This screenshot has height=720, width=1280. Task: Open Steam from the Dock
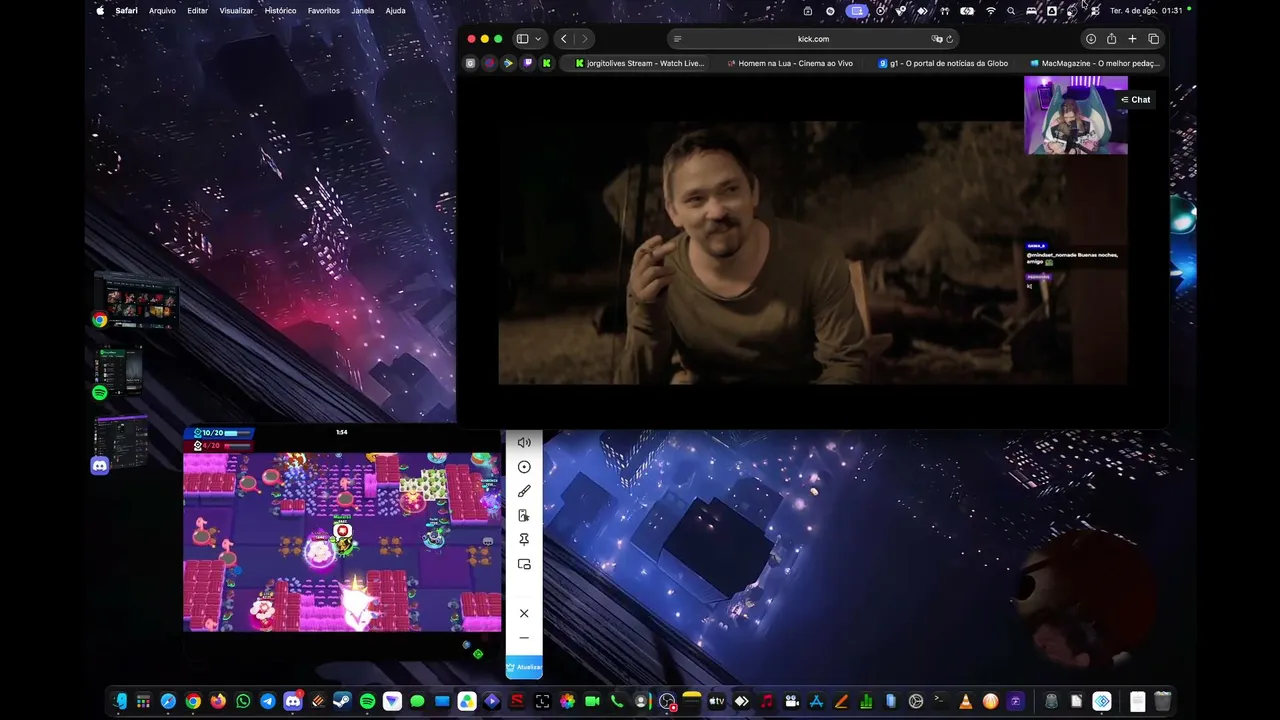342,702
